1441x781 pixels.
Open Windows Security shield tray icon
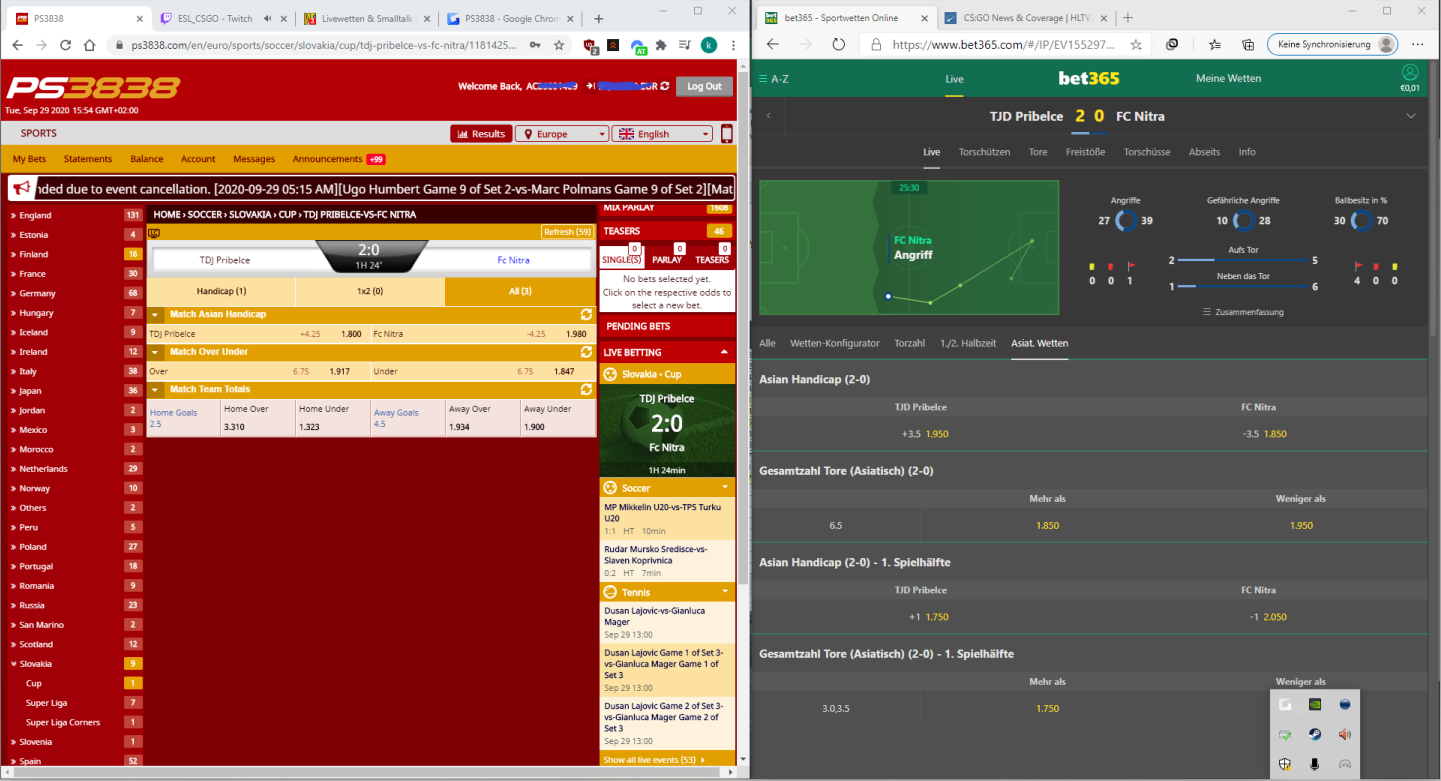point(1285,764)
